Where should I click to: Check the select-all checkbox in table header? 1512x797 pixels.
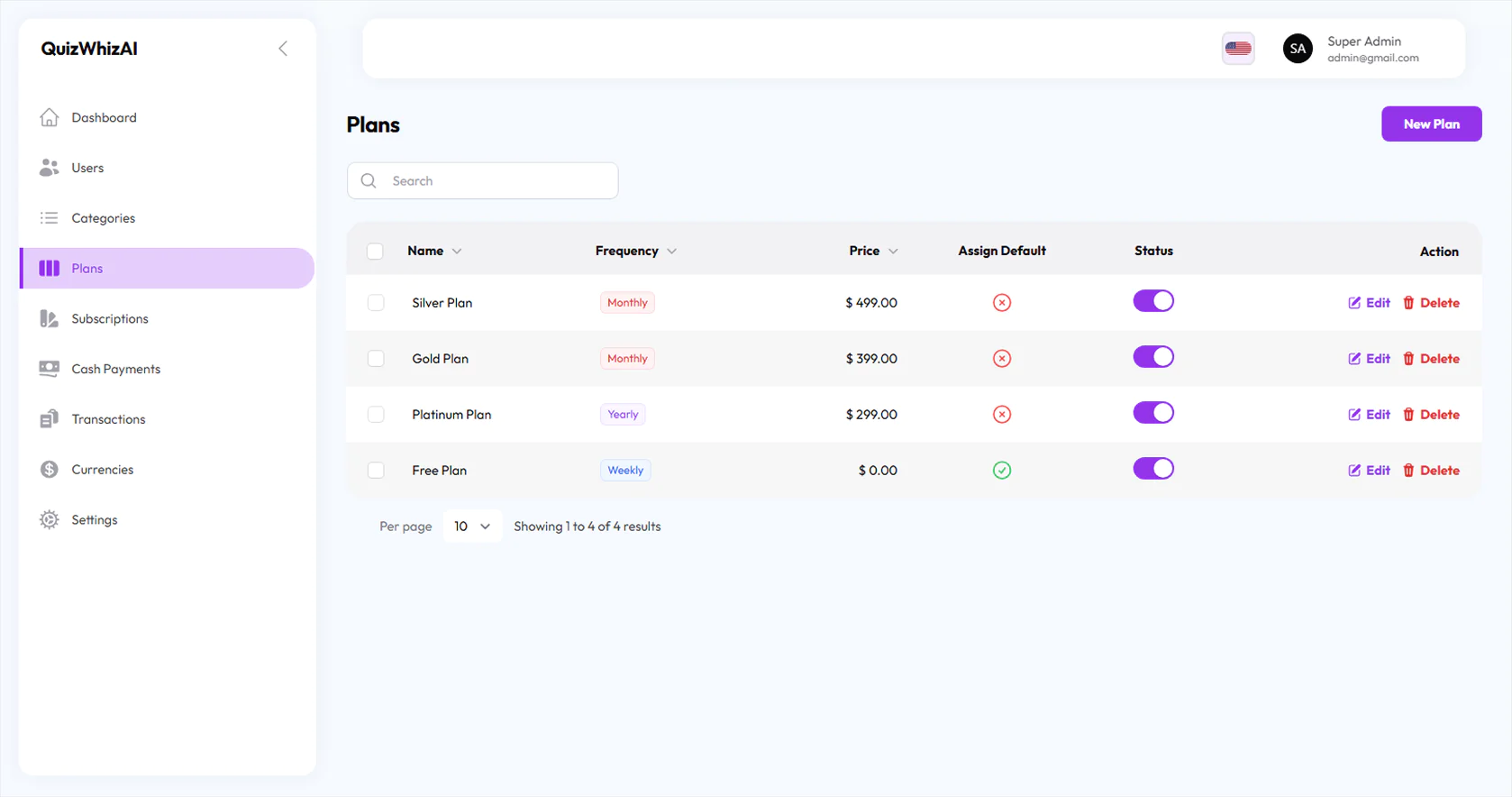click(375, 252)
